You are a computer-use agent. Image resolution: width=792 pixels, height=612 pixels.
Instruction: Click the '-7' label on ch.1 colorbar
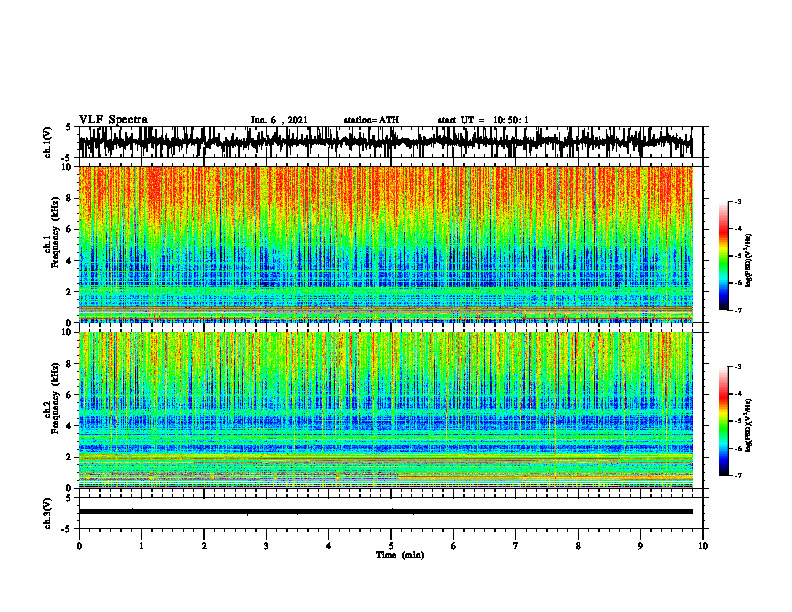pos(738,310)
